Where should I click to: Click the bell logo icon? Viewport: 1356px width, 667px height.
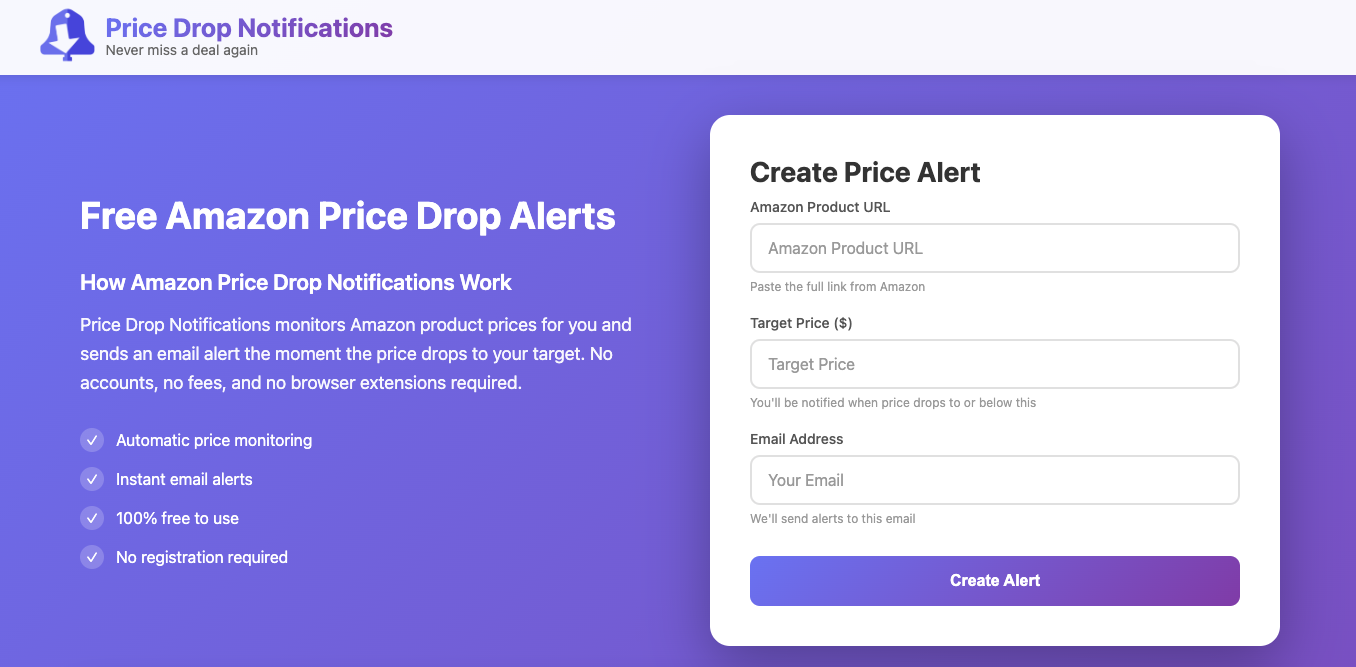(66, 36)
